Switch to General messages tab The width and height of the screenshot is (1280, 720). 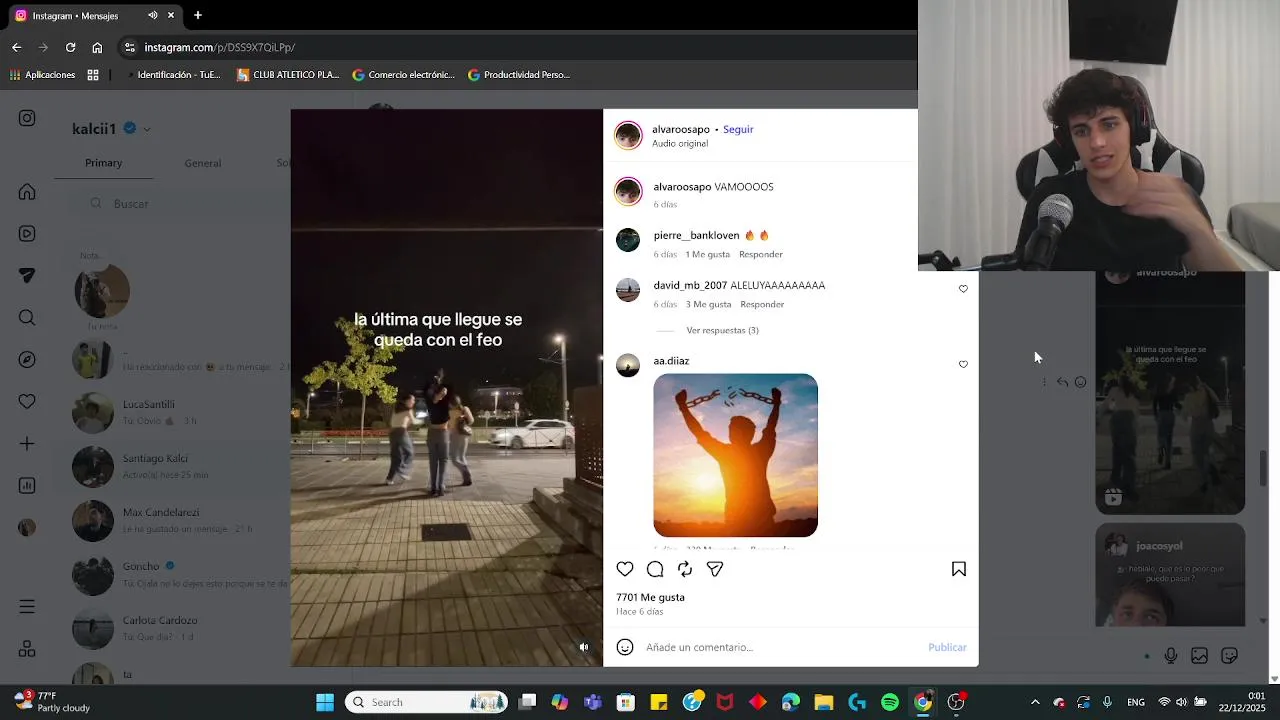tap(202, 163)
